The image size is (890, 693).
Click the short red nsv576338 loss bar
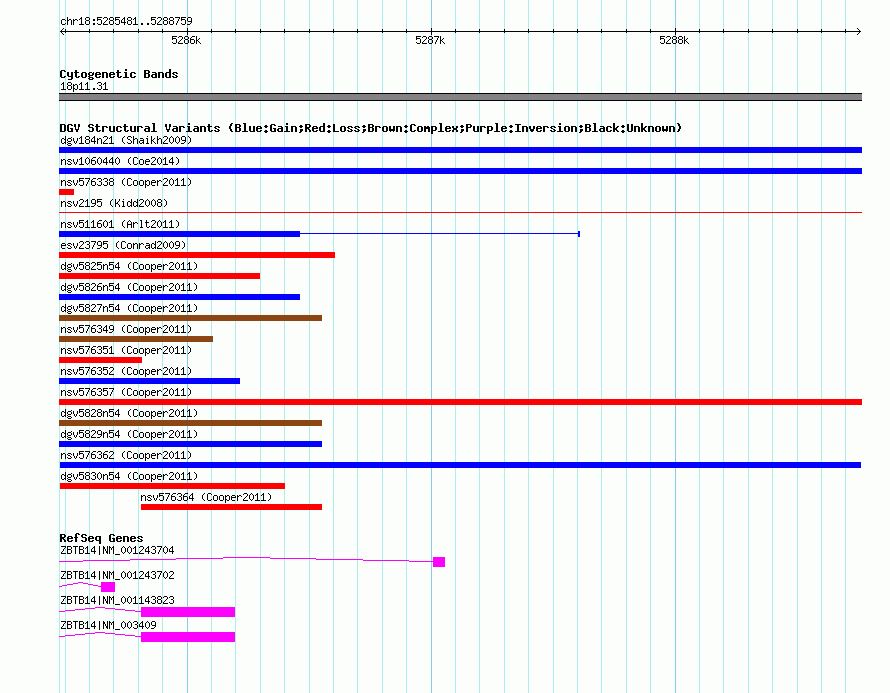click(66, 192)
